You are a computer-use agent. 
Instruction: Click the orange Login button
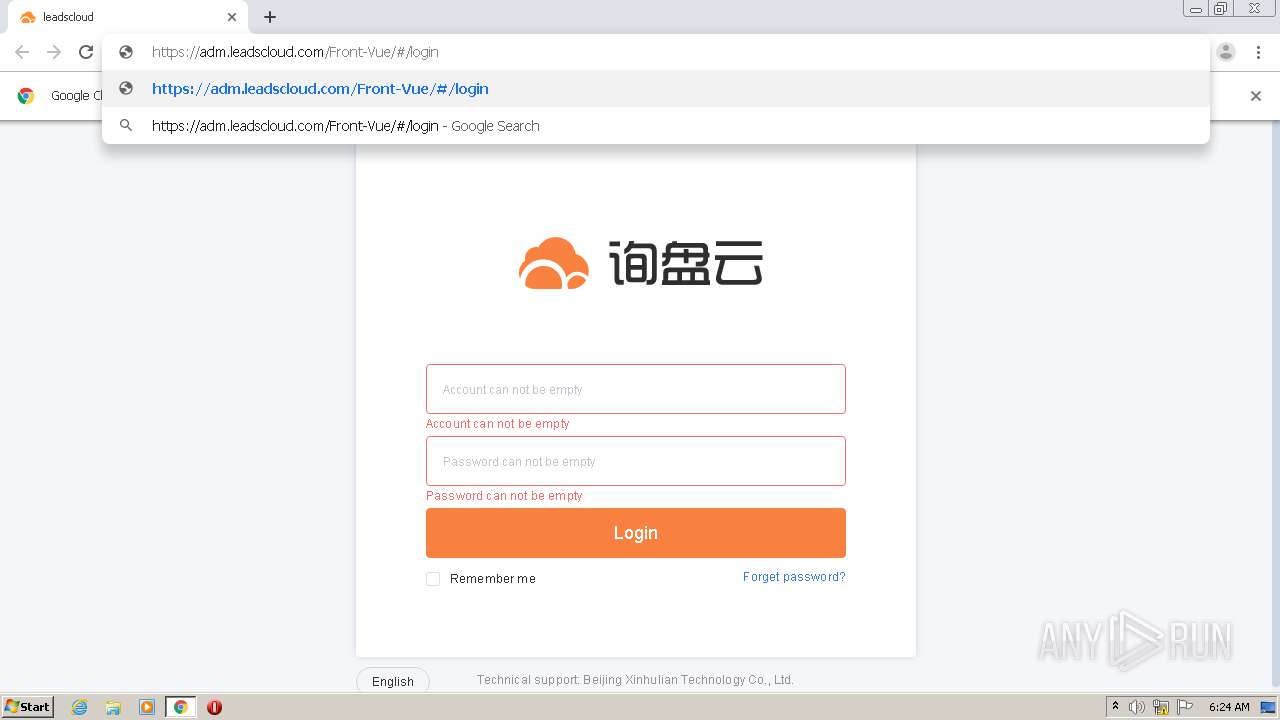pyautogui.click(x=636, y=533)
